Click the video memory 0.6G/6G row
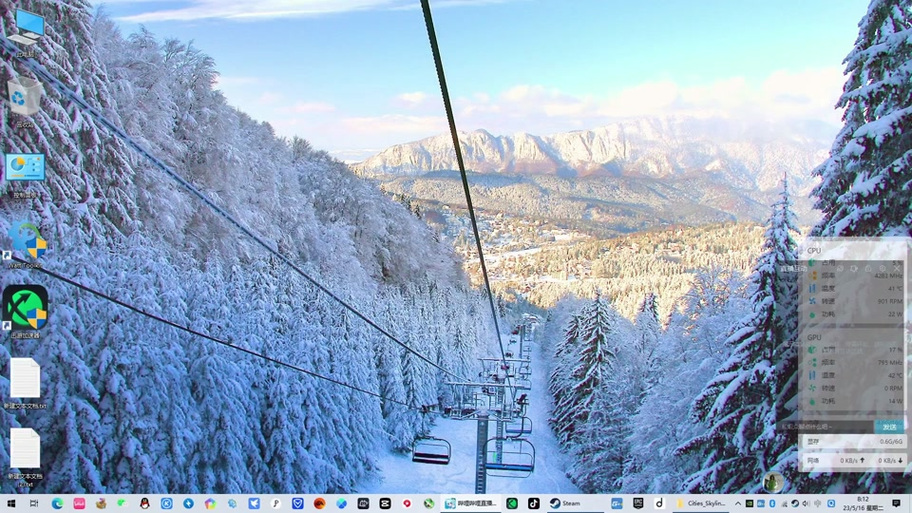 (x=853, y=441)
